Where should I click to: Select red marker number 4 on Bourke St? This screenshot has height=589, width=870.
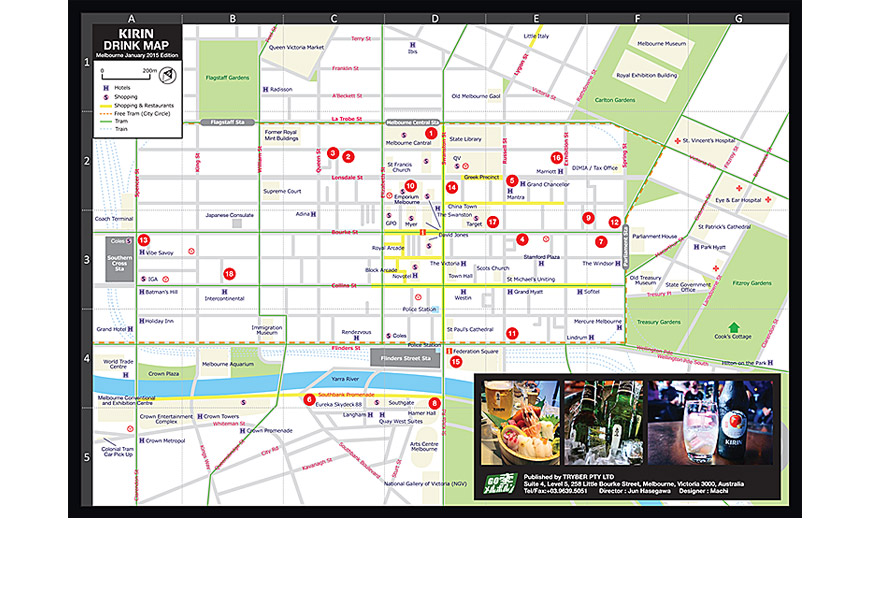point(522,239)
